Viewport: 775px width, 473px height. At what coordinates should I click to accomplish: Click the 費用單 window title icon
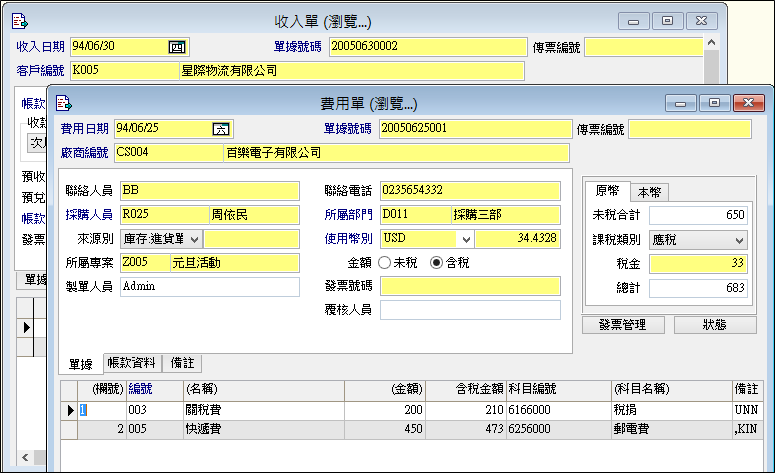click(x=64, y=103)
